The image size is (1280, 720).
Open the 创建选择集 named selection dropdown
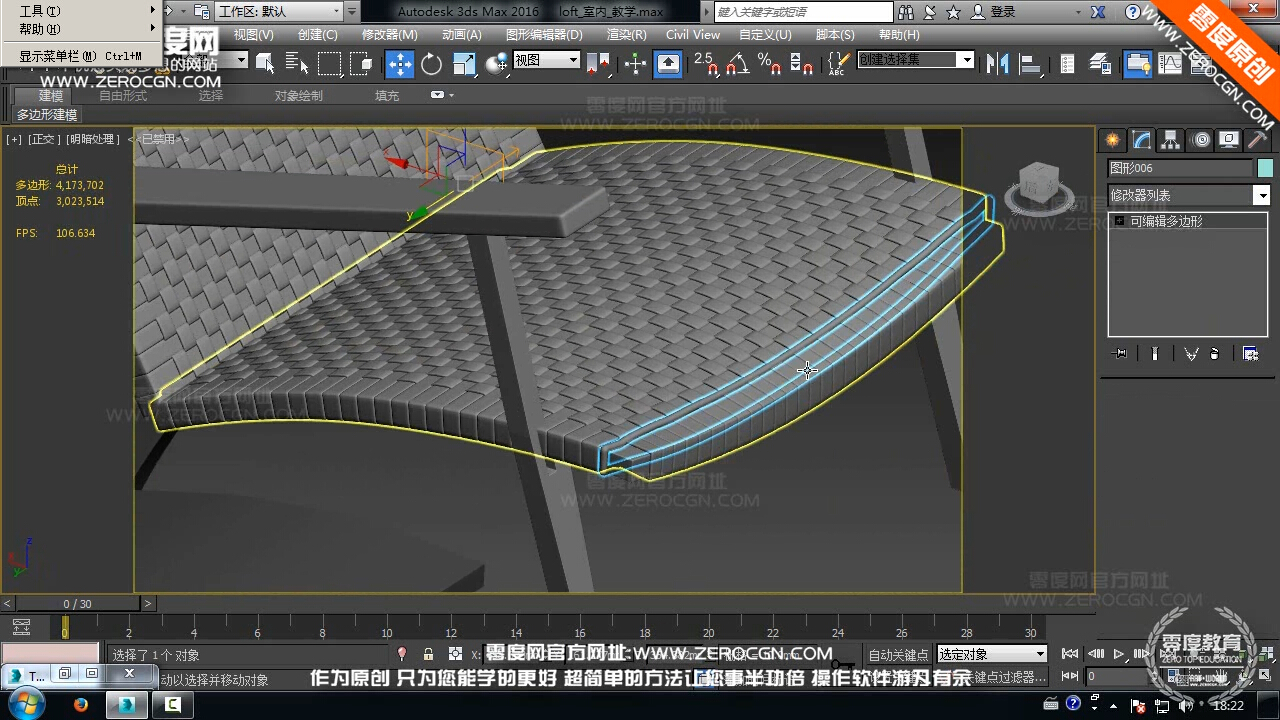[x=915, y=60]
